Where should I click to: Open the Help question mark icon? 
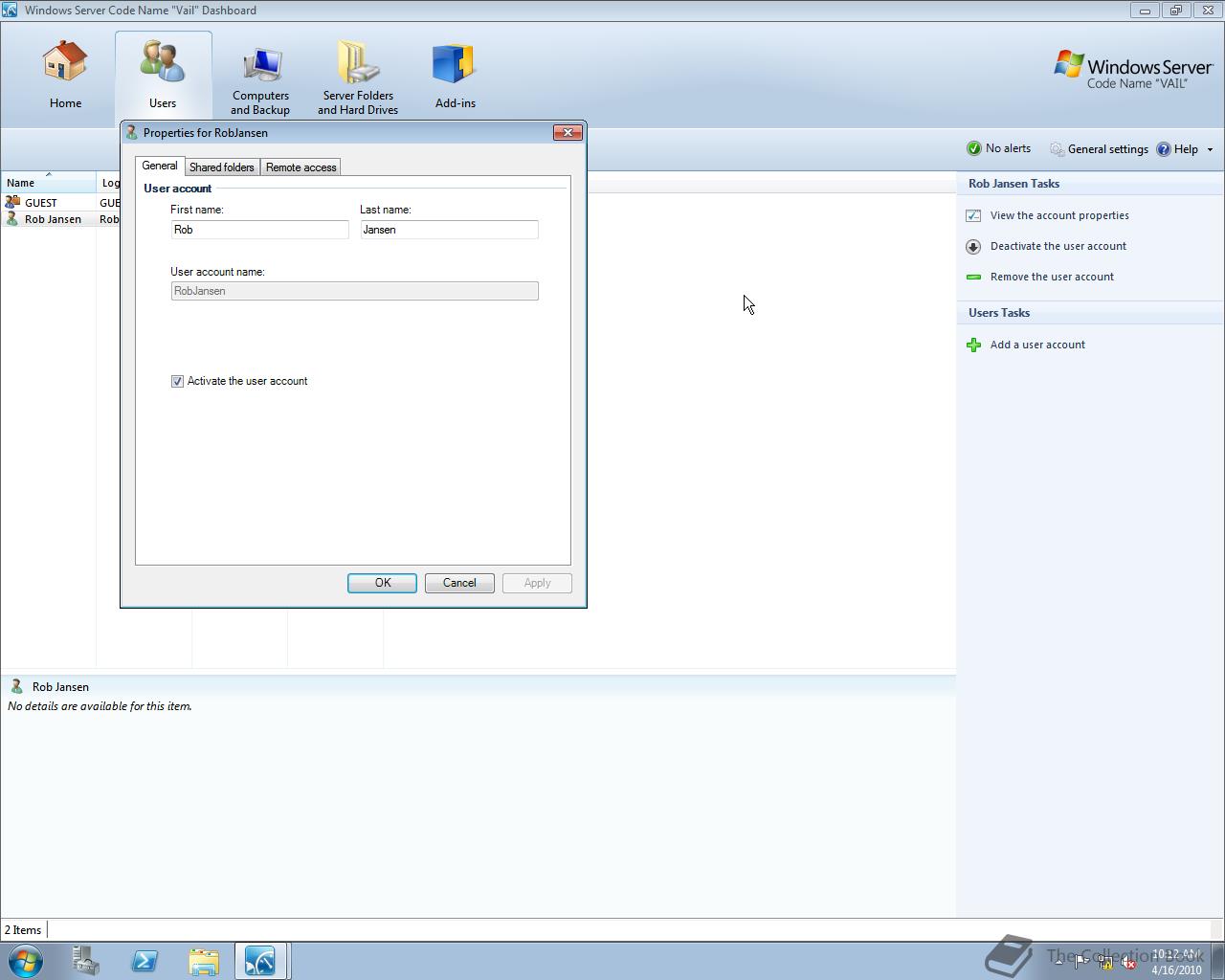[x=1164, y=149]
